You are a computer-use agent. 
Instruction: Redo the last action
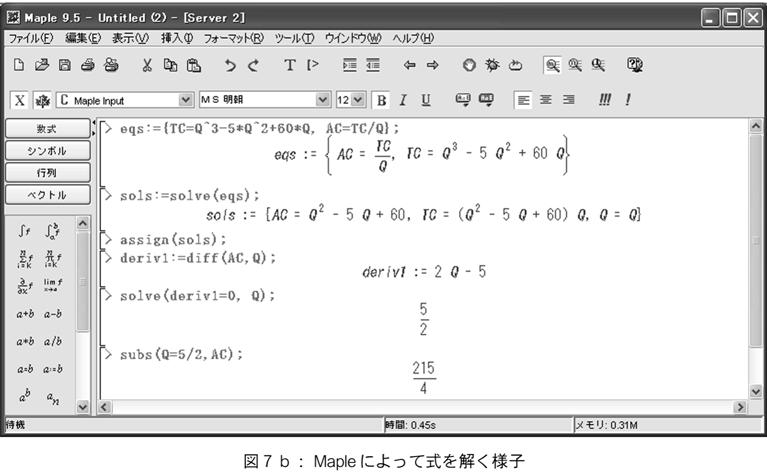(x=253, y=65)
